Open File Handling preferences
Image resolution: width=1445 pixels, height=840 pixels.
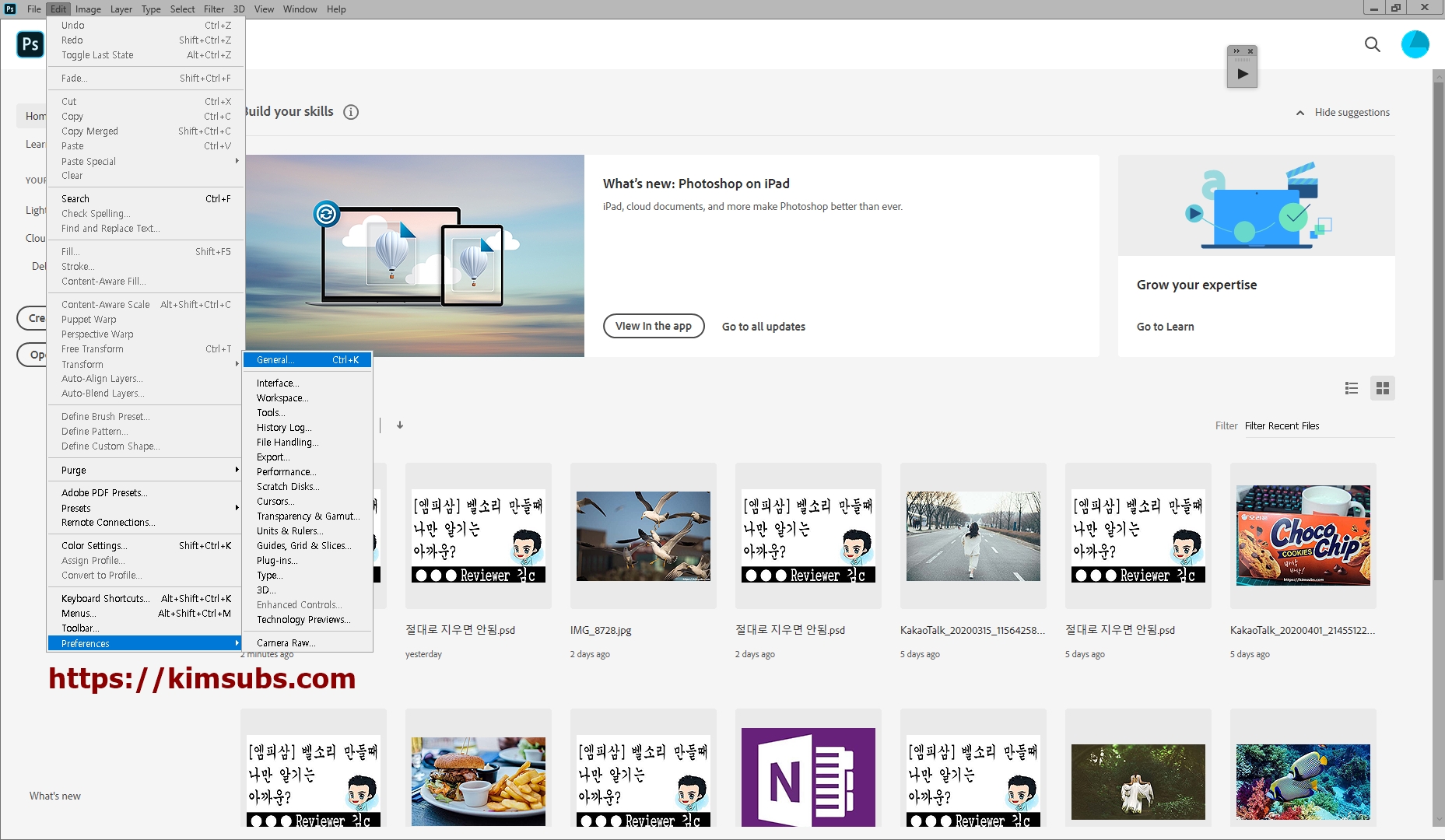(307, 443)
